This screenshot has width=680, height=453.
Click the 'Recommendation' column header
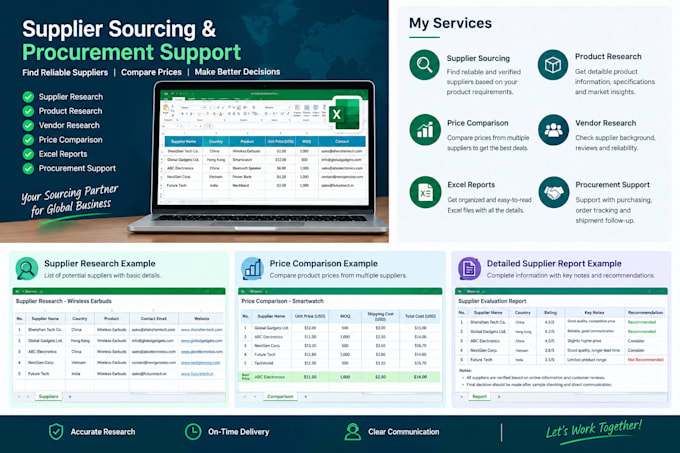645,312
